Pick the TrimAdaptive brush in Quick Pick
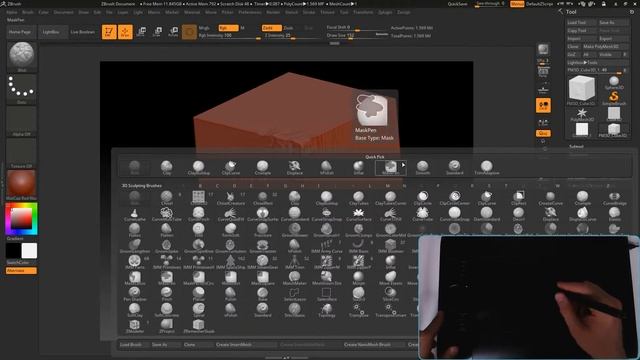The width and height of the screenshot is (640, 360). point(487,167)
